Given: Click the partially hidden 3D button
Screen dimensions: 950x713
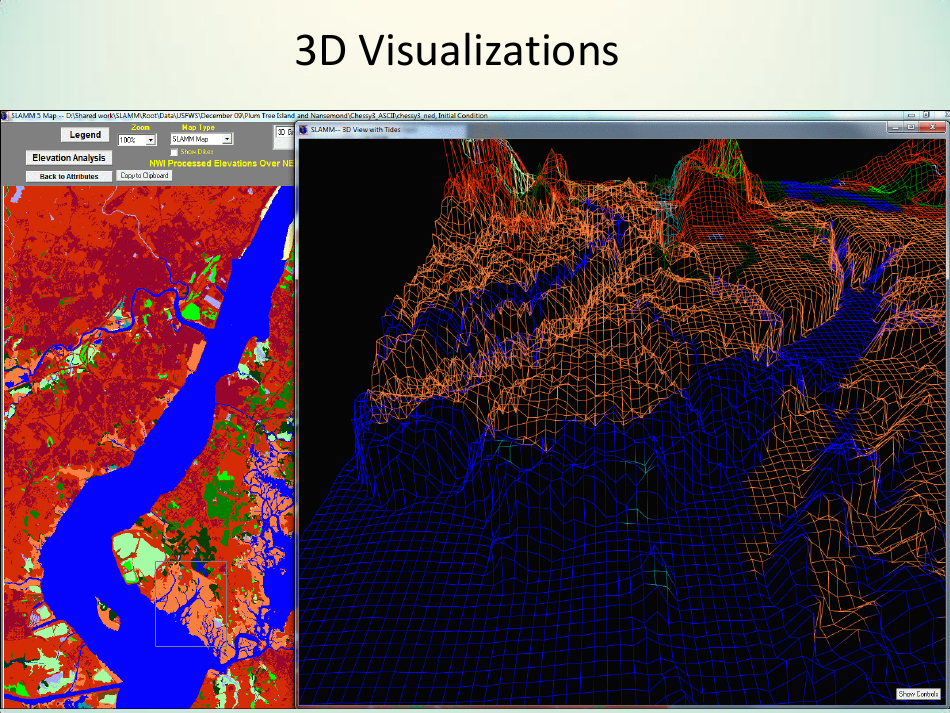Looking at the screenshot, I should point(282,132).
